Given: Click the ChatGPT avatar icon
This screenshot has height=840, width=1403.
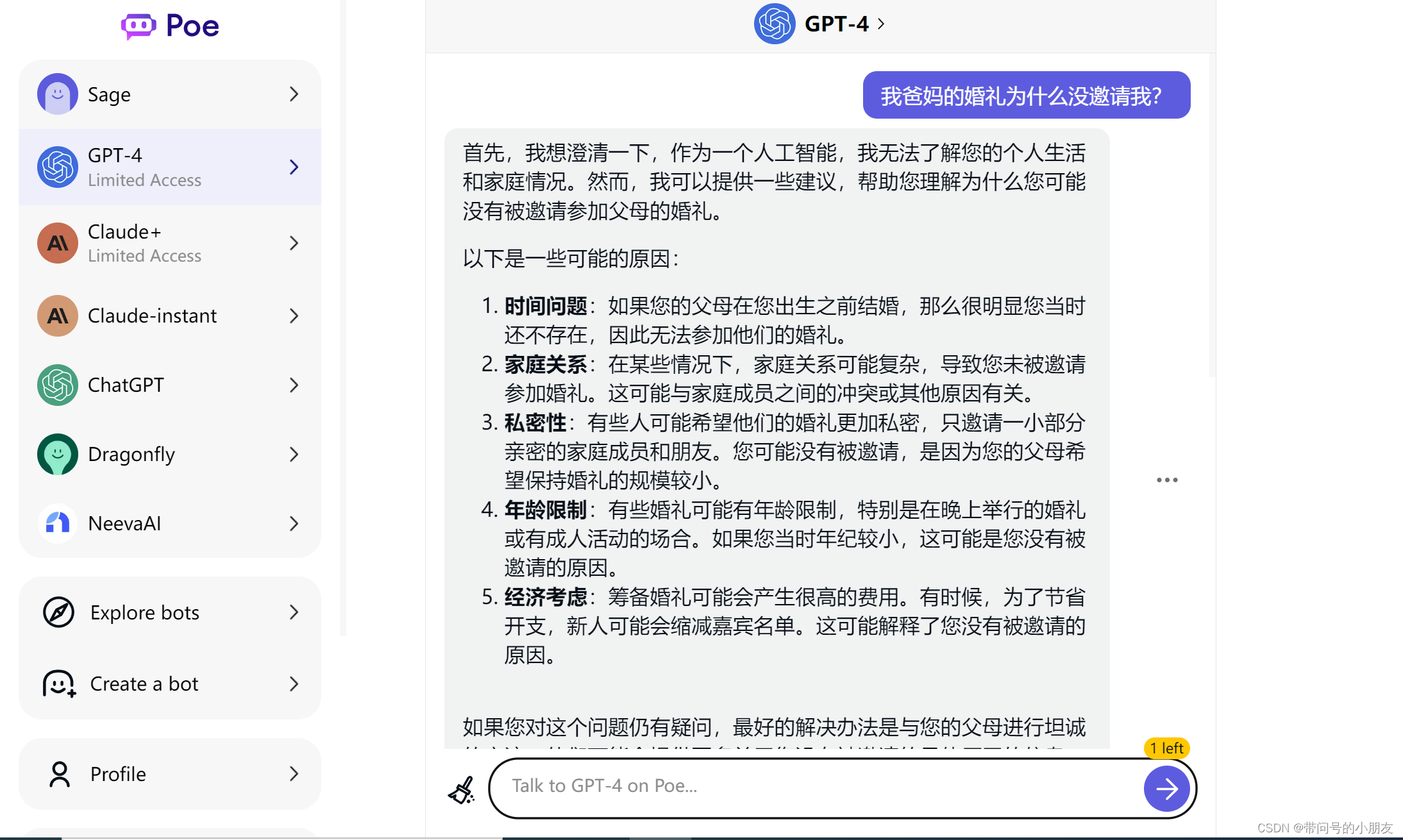Looking at the screenshot, I should pyautogui.click(x=58, y=385).
